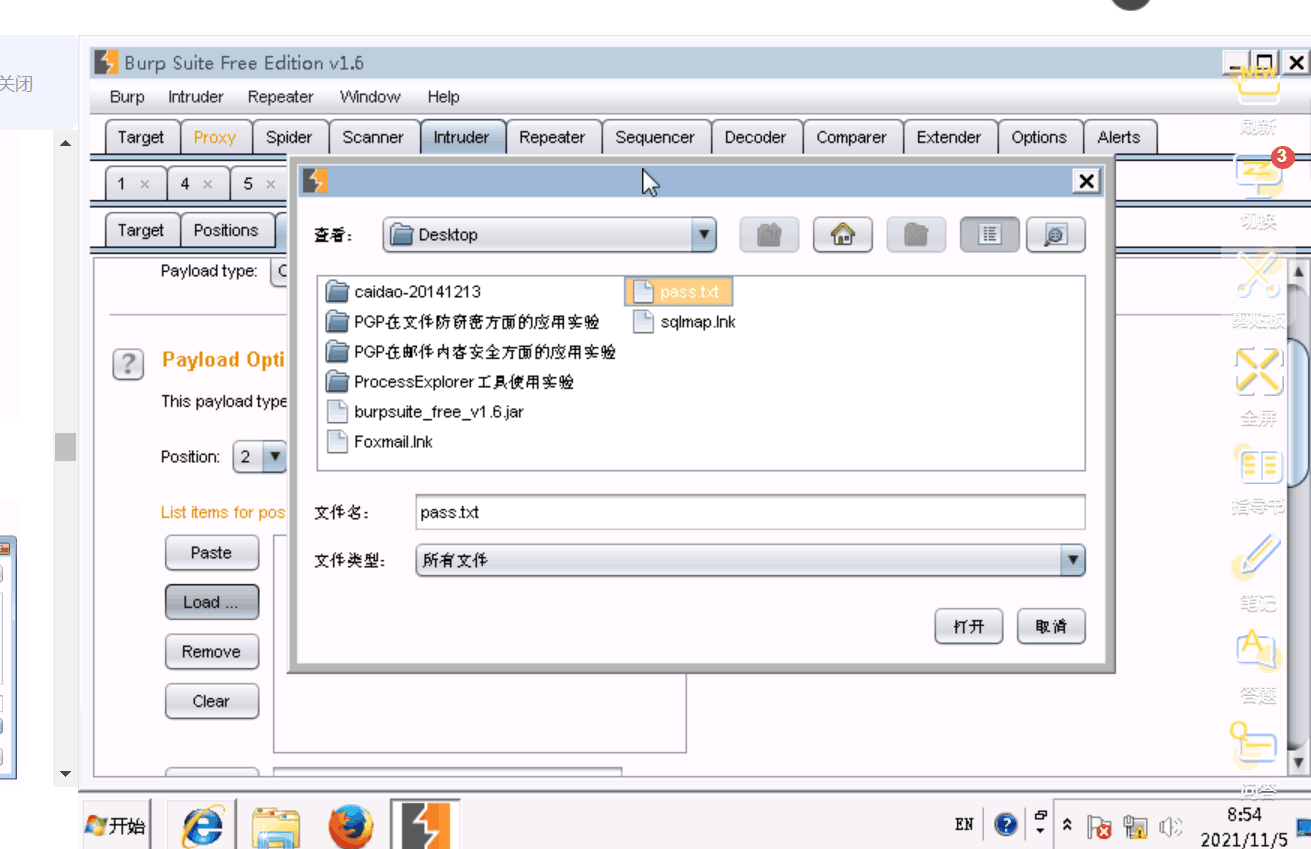1311x849 pixels.
Task: Open file explorer from taskbar
Action: point(276,826)
